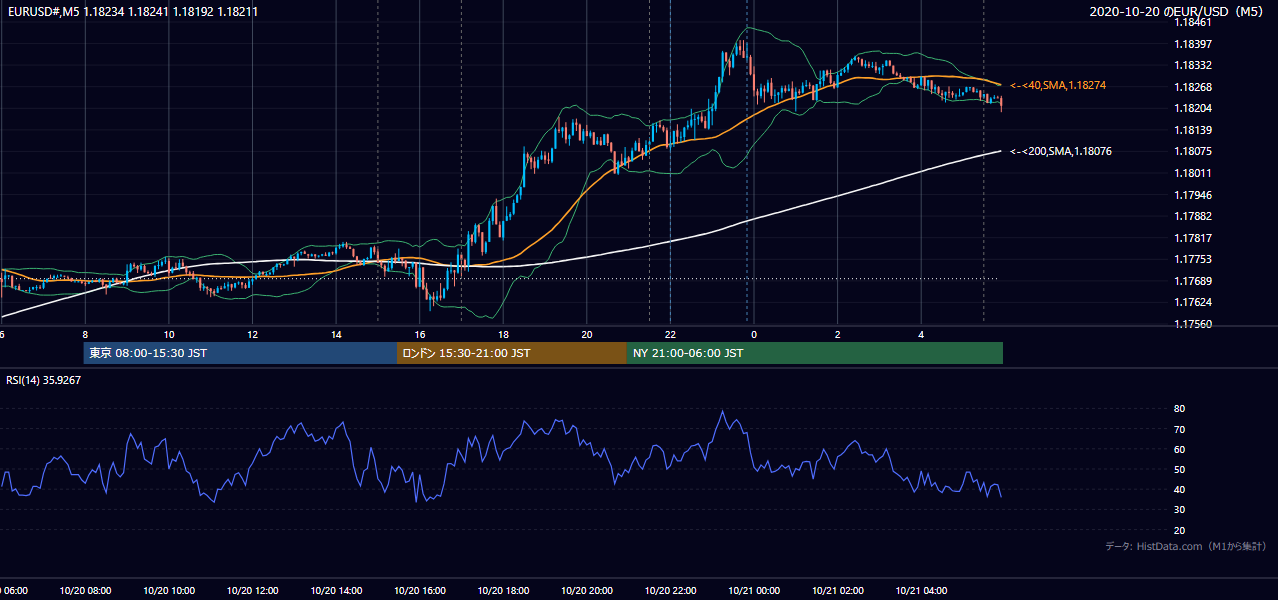Click hour label 2 under the price chart
The height and width of the screenshot is (600, 1278).
pos(838,334)
